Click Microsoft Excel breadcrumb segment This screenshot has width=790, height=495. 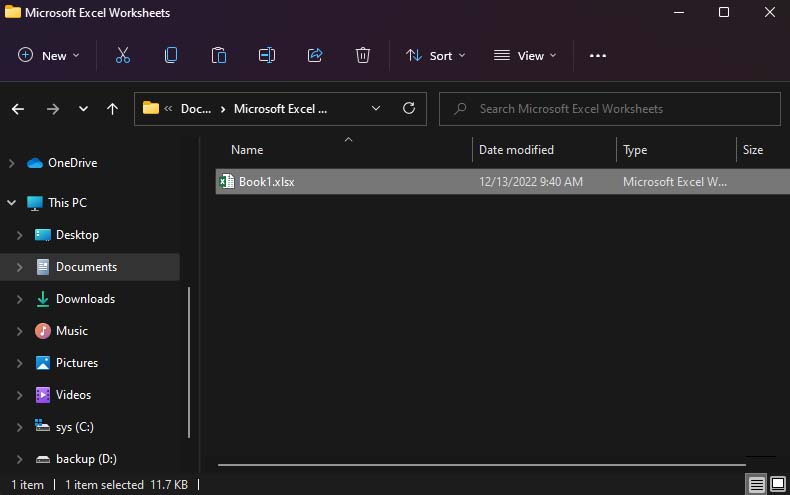(x=280, y=109)
